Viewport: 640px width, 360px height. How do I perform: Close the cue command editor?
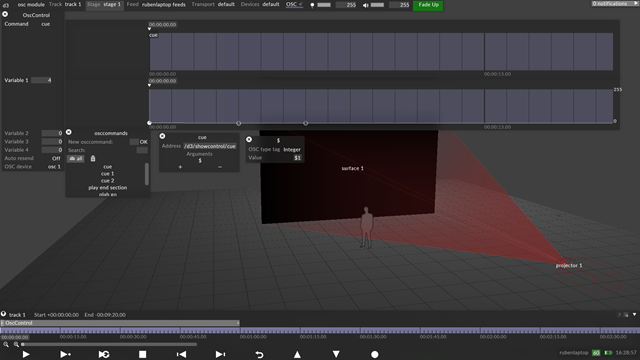tap(162, 136)
